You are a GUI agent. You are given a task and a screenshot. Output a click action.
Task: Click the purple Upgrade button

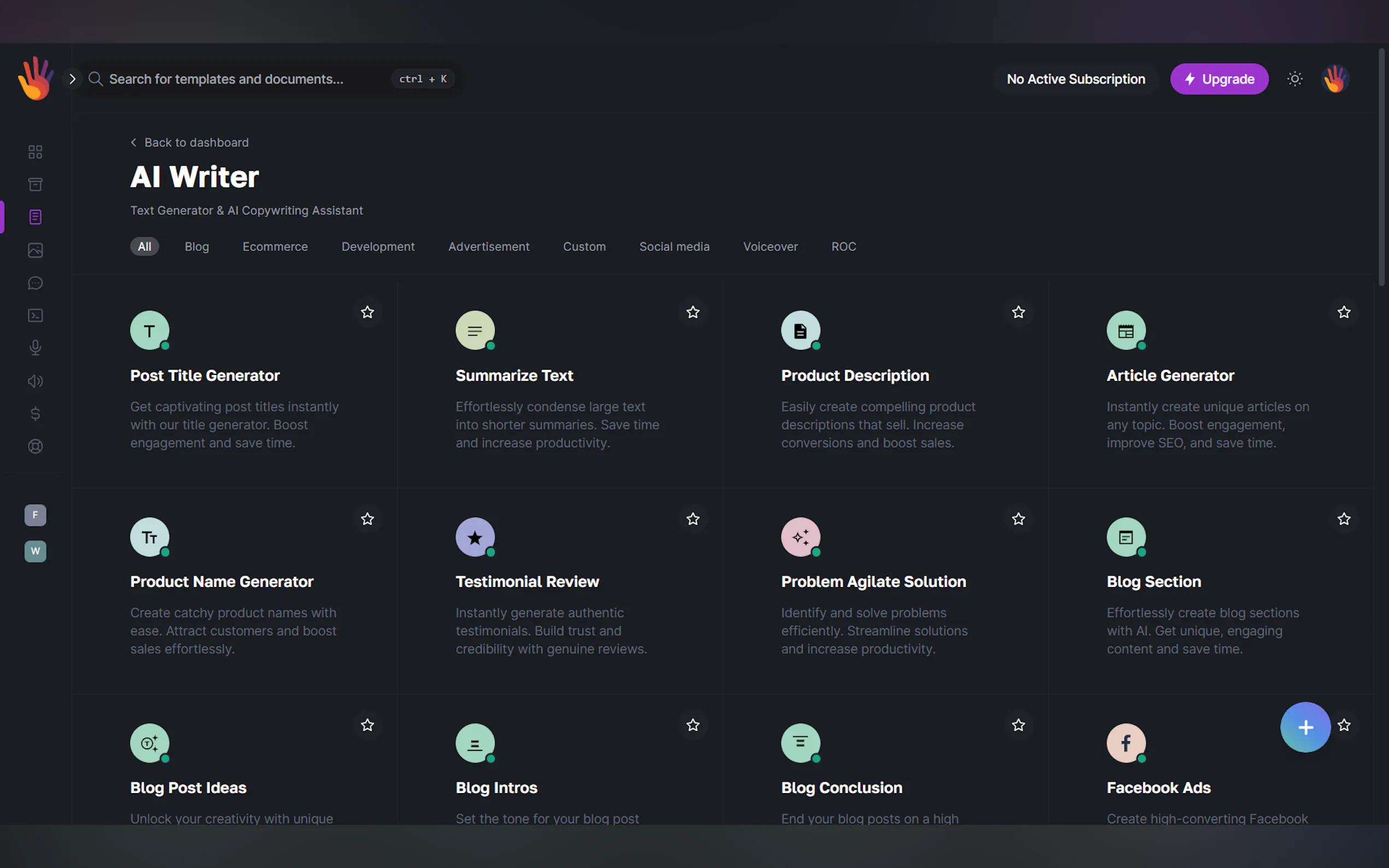point(1219,79)
